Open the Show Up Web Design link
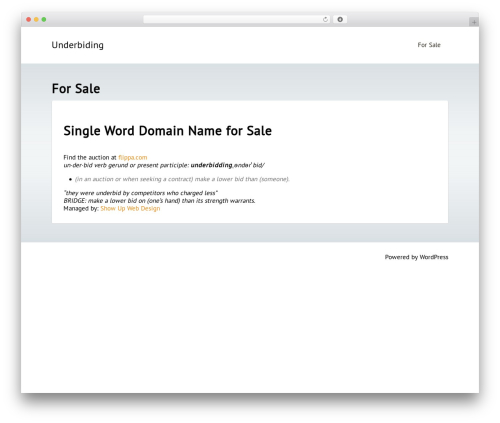500x423 pixels. tap(130, 208)
